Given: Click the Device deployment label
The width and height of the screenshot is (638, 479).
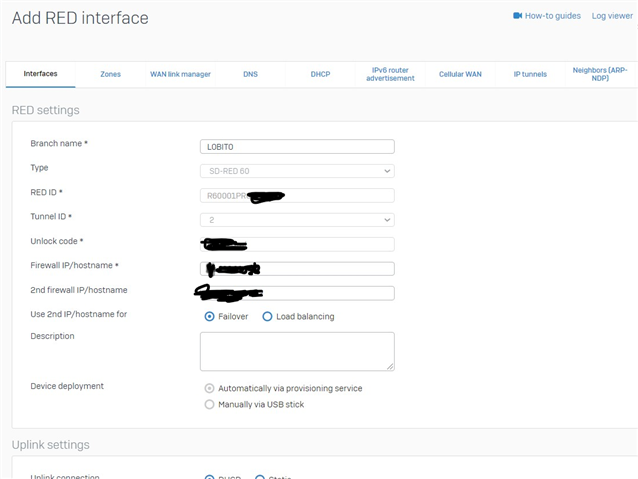Looking at the screenshot, I should click(67, 386).
